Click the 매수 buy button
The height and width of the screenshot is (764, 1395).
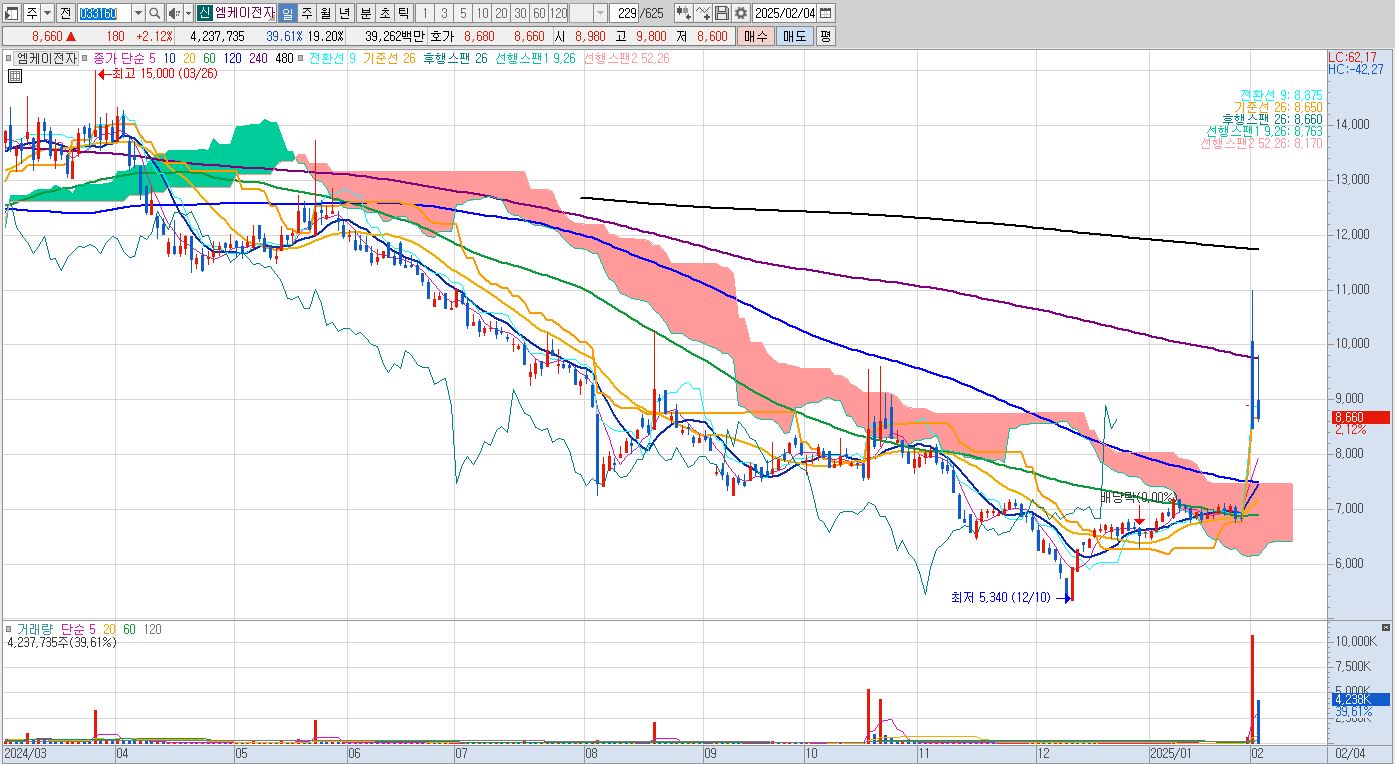tap(755, 36)
